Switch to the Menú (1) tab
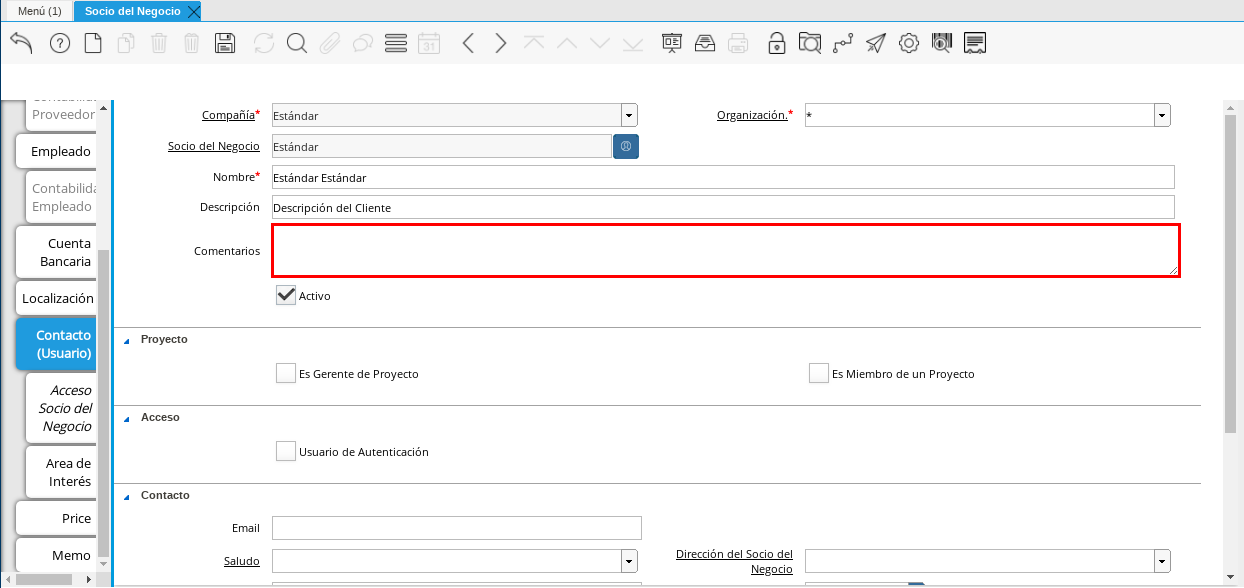1244x588 pixels. point(40,11)
